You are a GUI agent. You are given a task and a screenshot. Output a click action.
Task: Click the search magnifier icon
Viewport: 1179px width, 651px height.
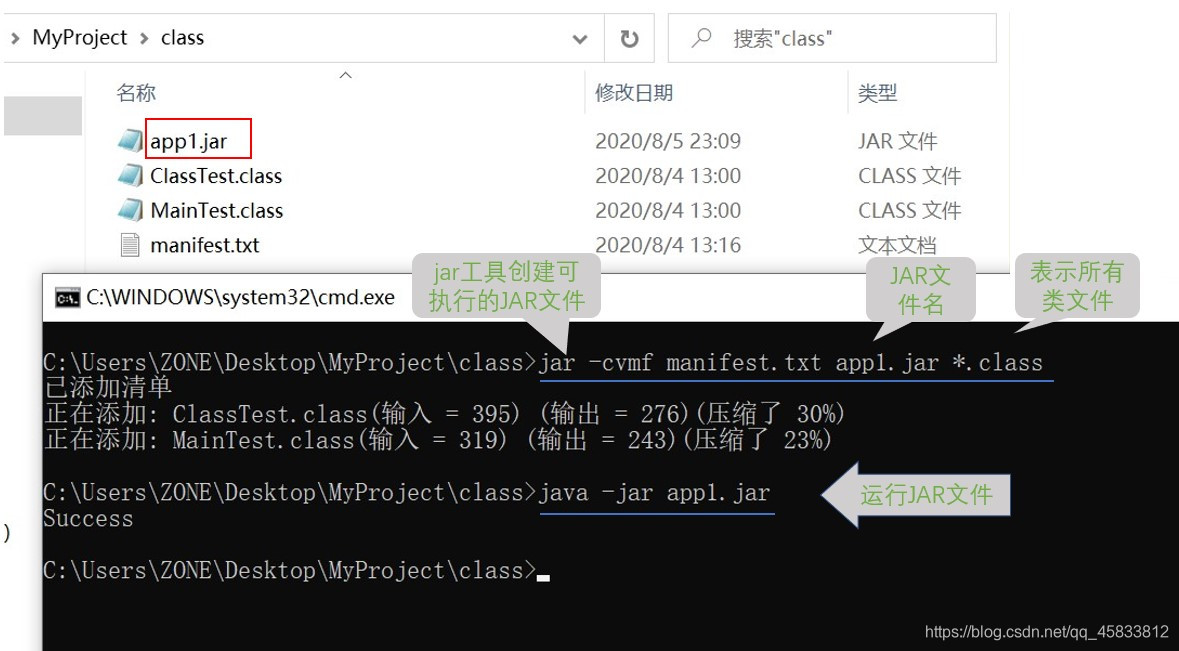point(701,38)
